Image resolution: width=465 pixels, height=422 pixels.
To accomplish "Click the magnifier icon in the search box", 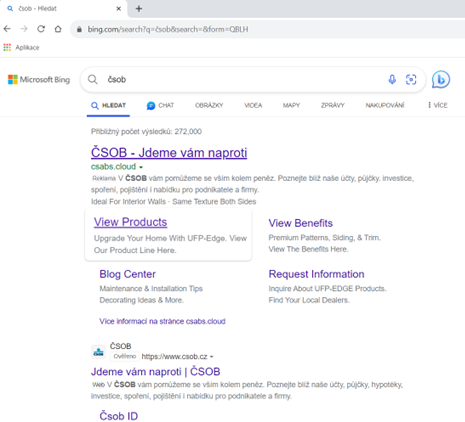I will [x=93, y=79].
